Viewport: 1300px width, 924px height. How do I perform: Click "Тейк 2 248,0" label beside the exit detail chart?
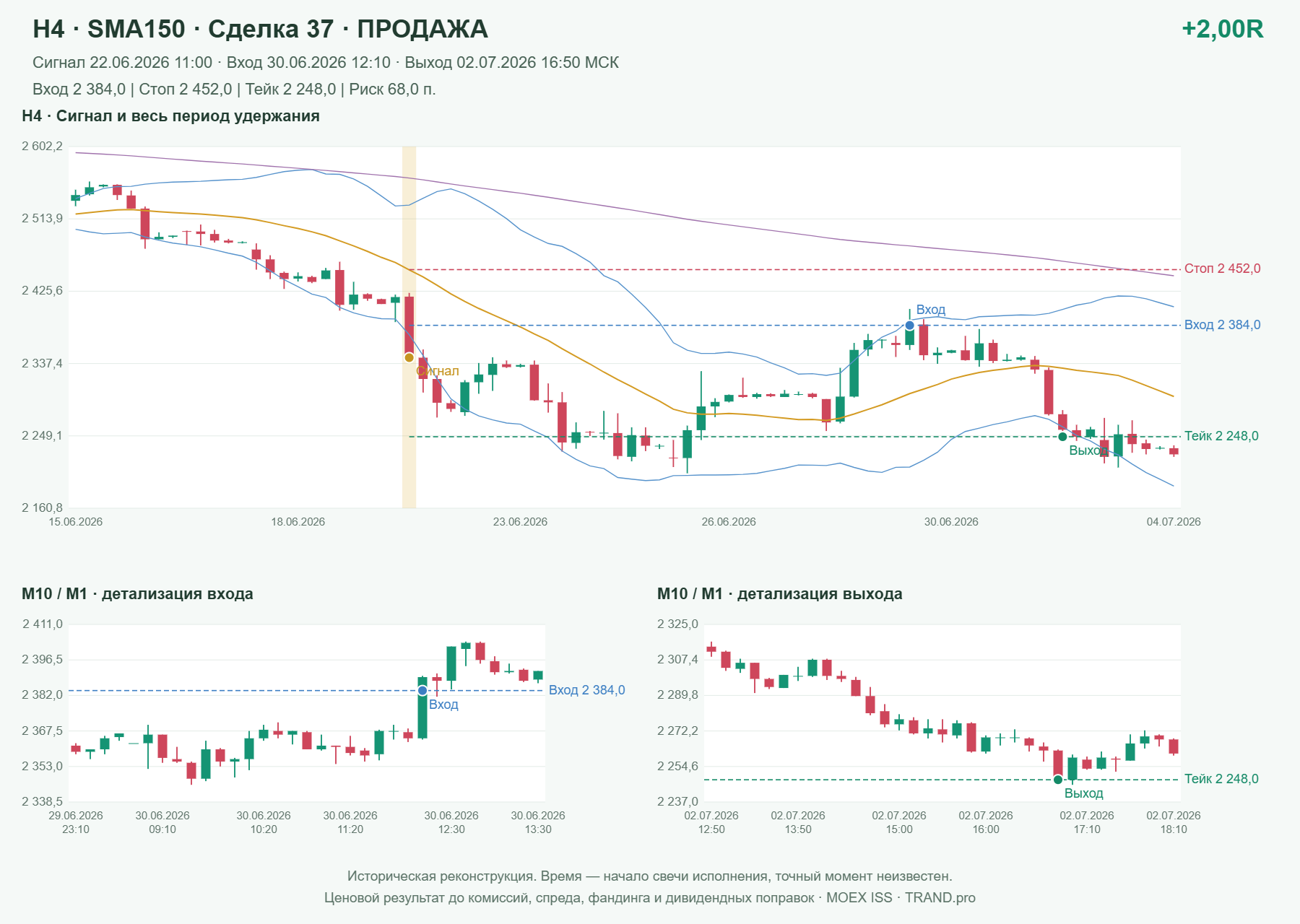[1221, 779]
